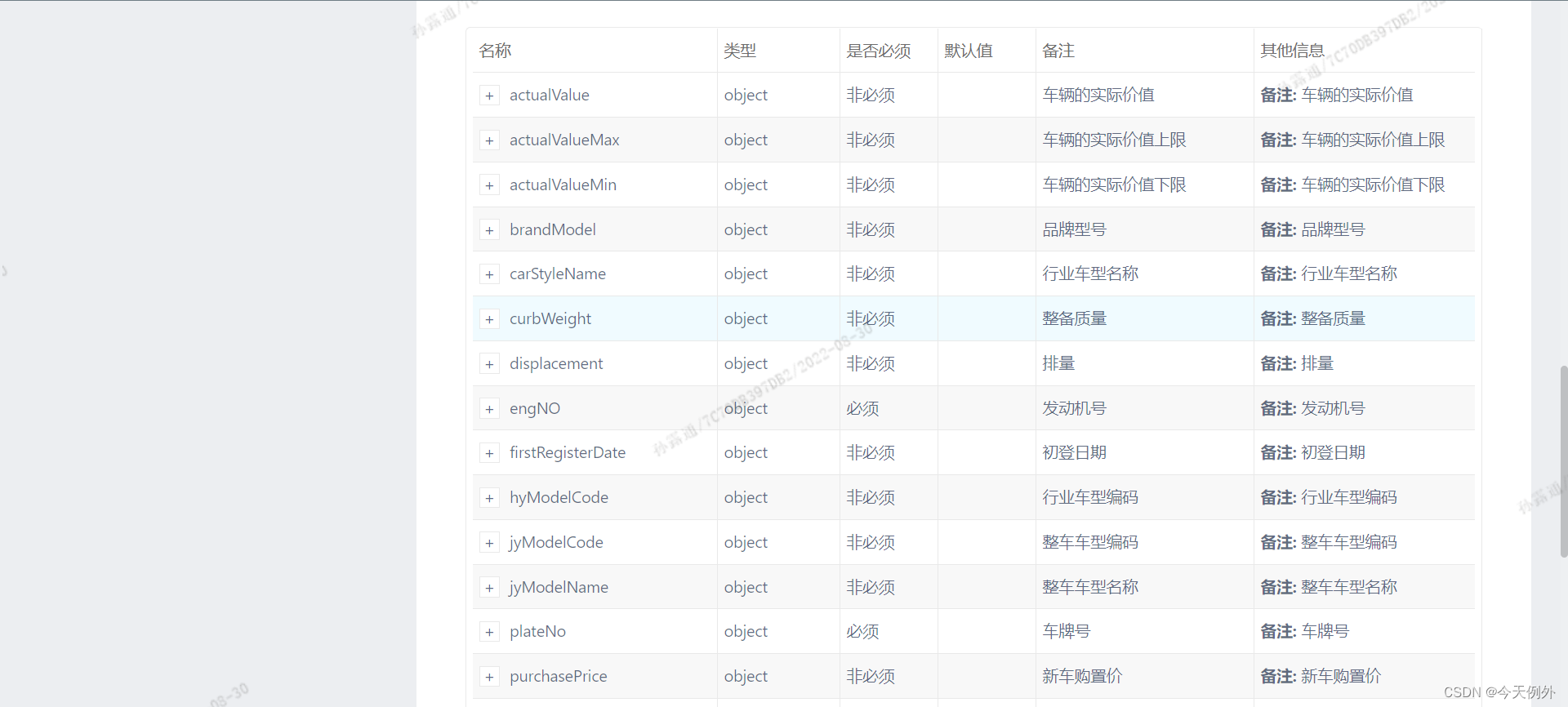The height and width of the screenshot is (707, 1568).
Task: Select the curbWeight field name
Action: tap(550, 318)
